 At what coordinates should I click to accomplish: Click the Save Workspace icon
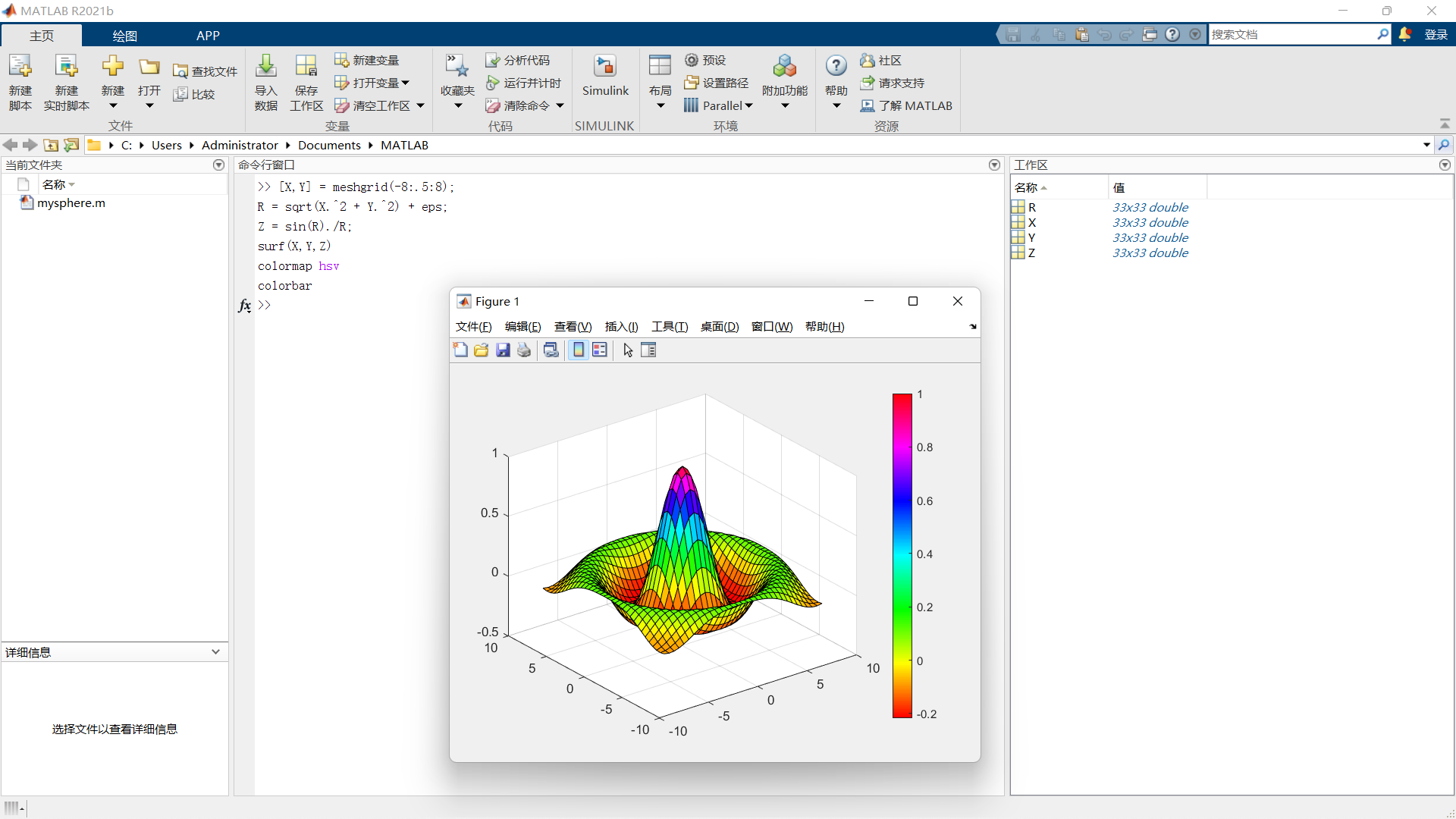pyautogui.click(x=306, y=67)
